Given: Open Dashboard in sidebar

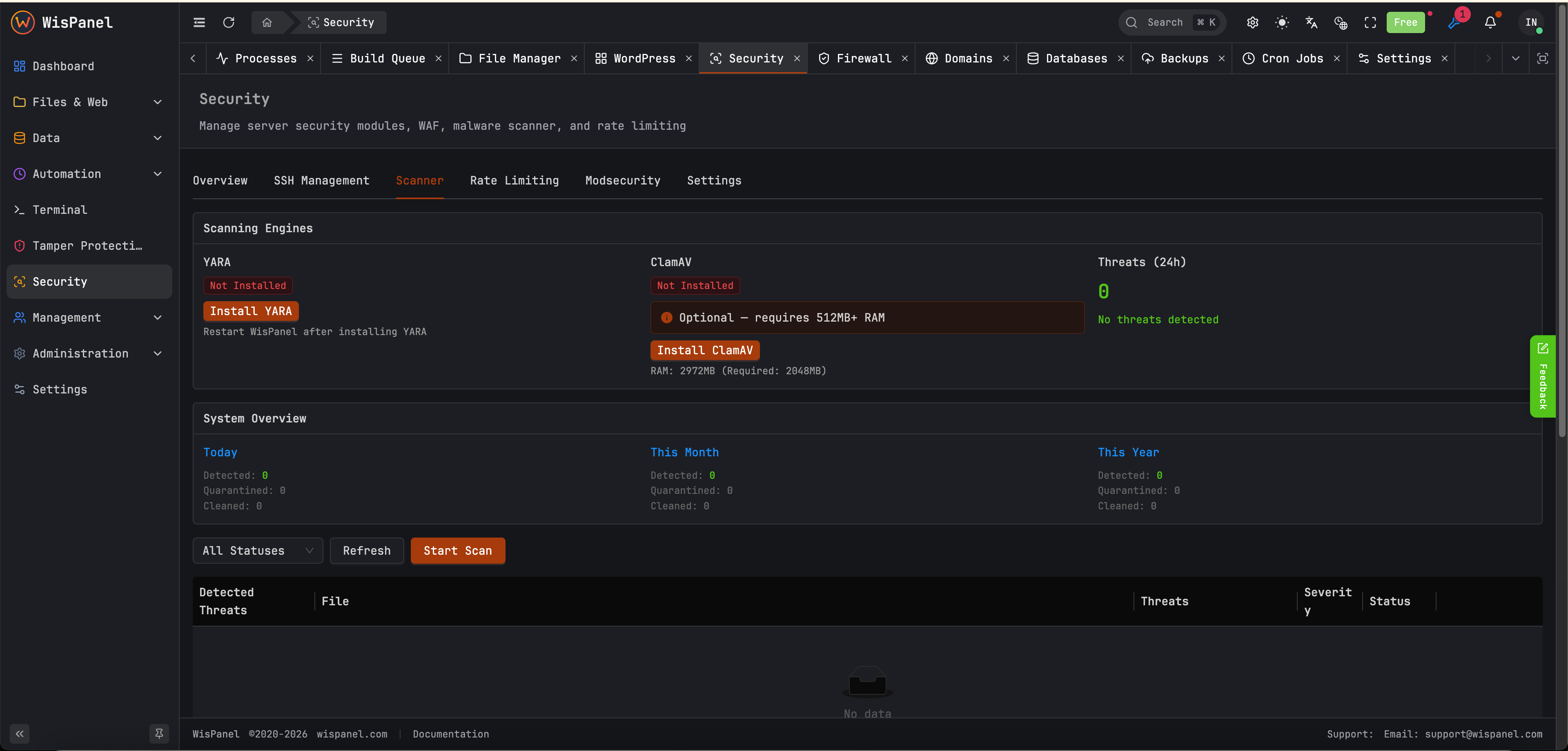Looking at the screenshot, I should pos(89,67).
